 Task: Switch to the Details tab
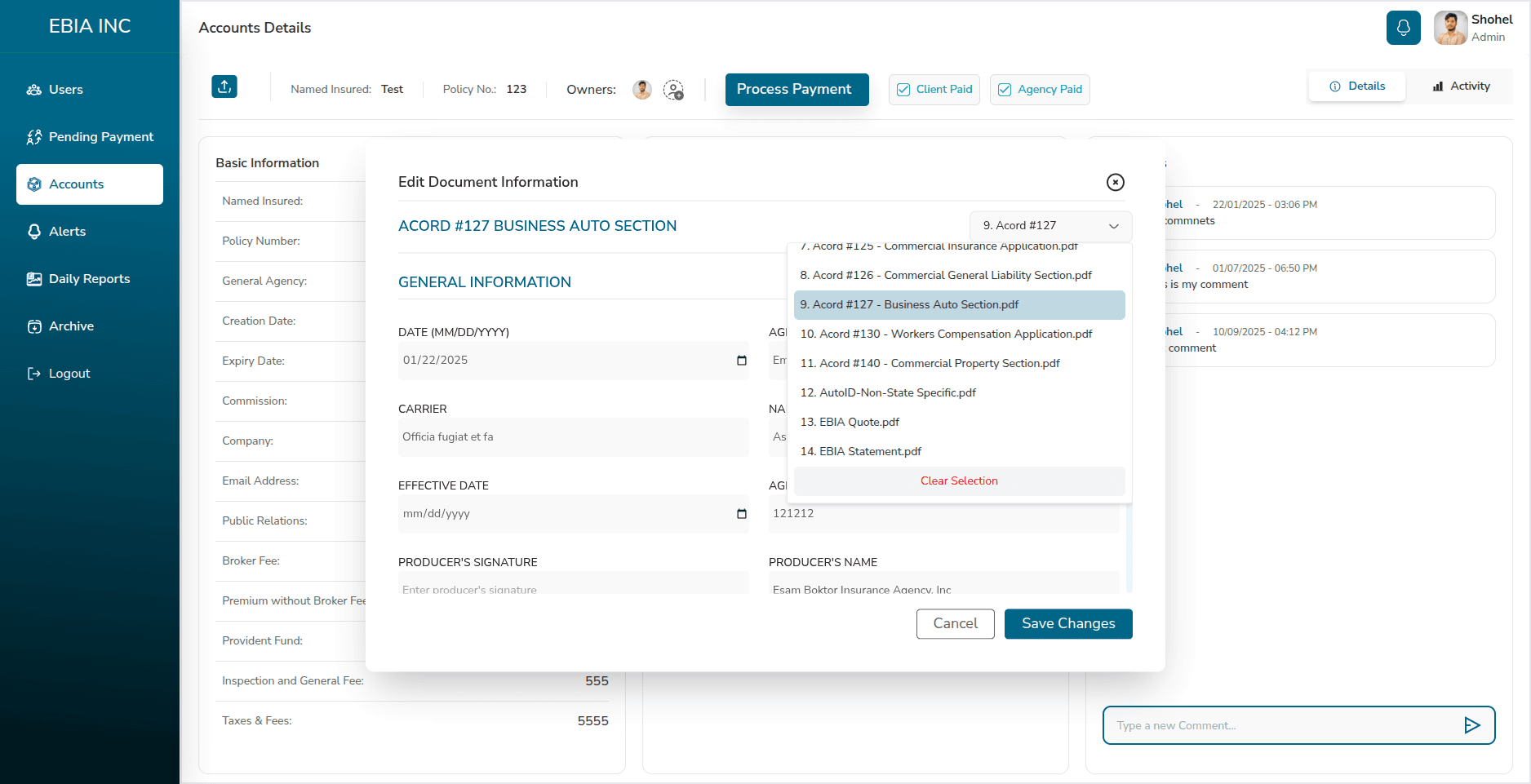[x=1356, y=86]
